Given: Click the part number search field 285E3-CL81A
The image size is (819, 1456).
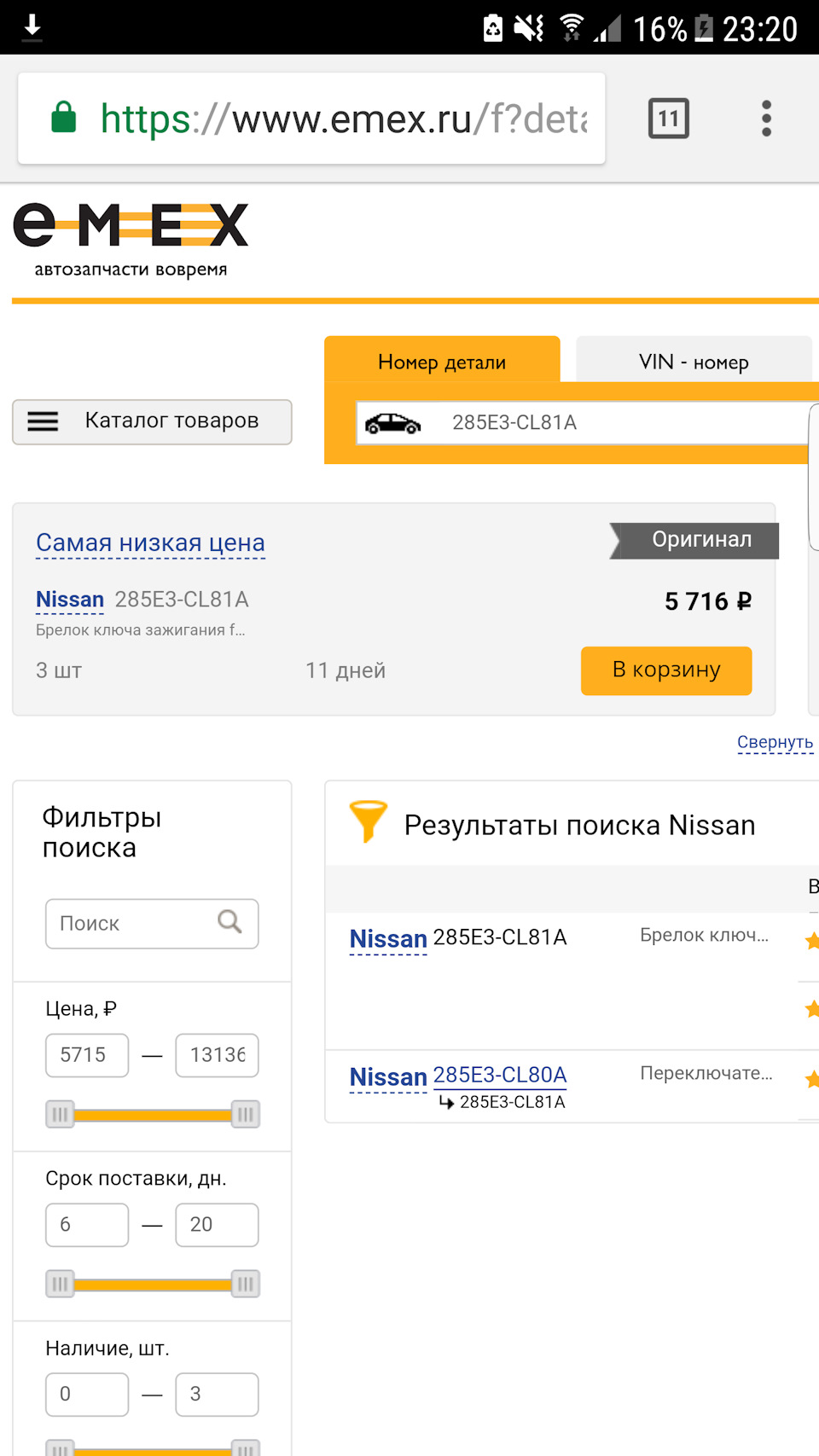Looking at the screenshot, I should click(x=583, y=423).
